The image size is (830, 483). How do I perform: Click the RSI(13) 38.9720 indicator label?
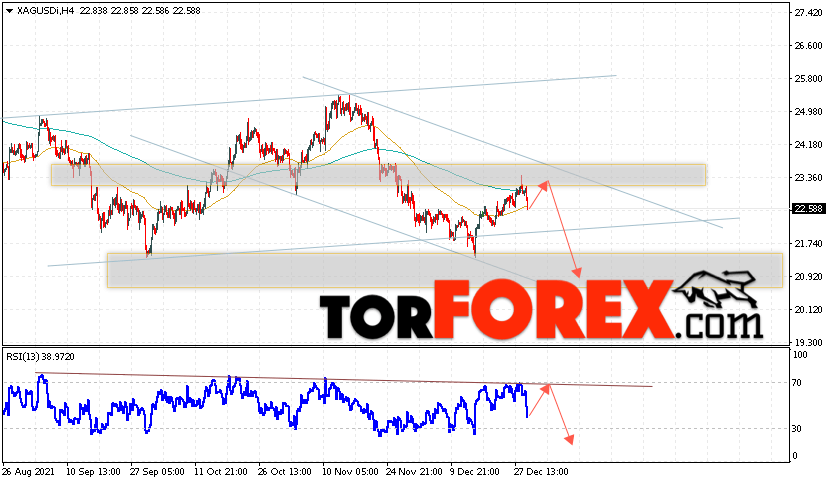click(x=40, y=357)
